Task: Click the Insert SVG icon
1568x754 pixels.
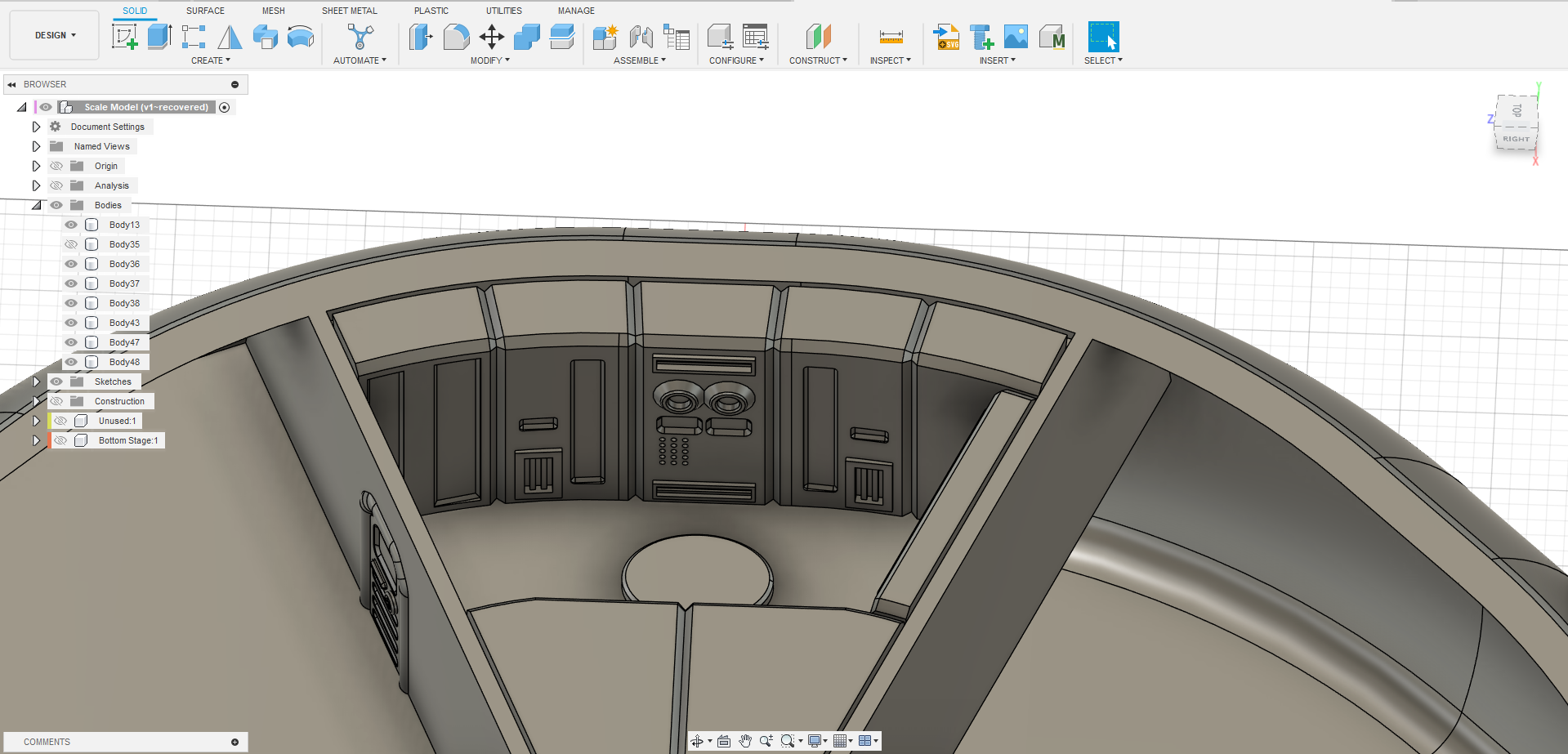Action: 947,37
